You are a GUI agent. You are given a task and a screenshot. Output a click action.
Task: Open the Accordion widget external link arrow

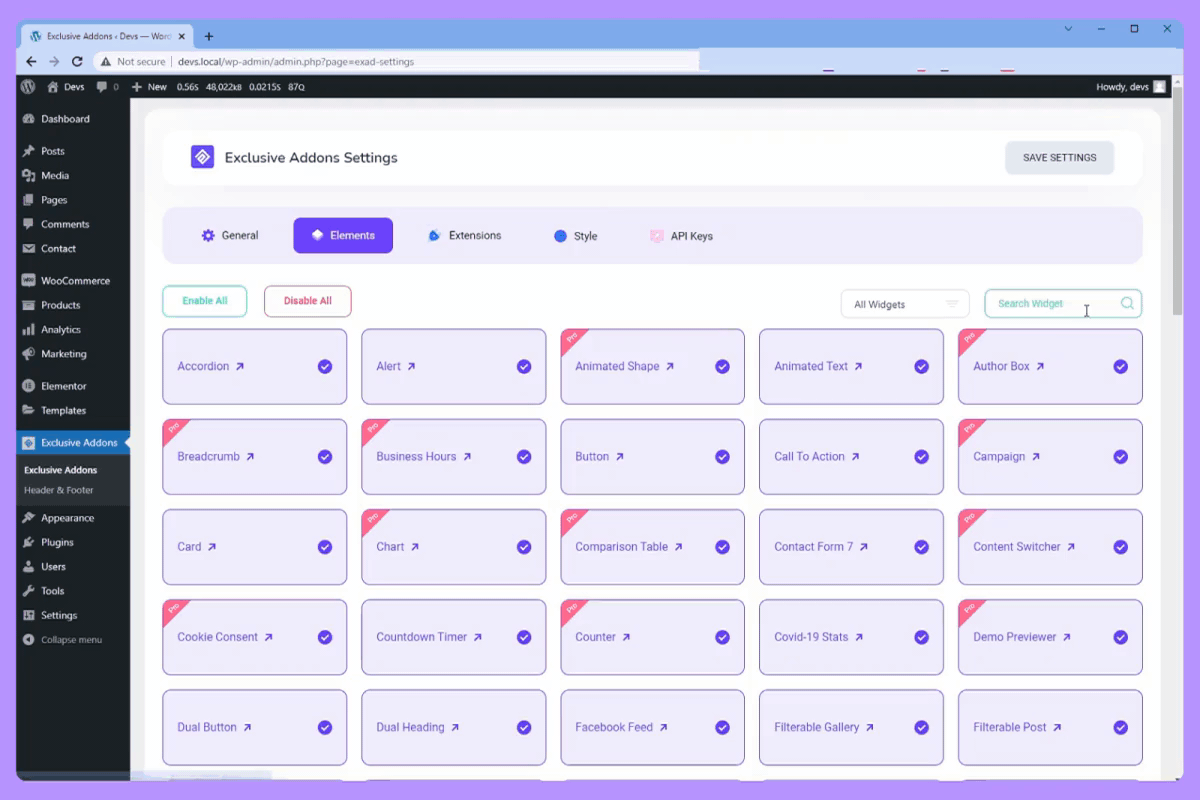[x=239, y=366]
